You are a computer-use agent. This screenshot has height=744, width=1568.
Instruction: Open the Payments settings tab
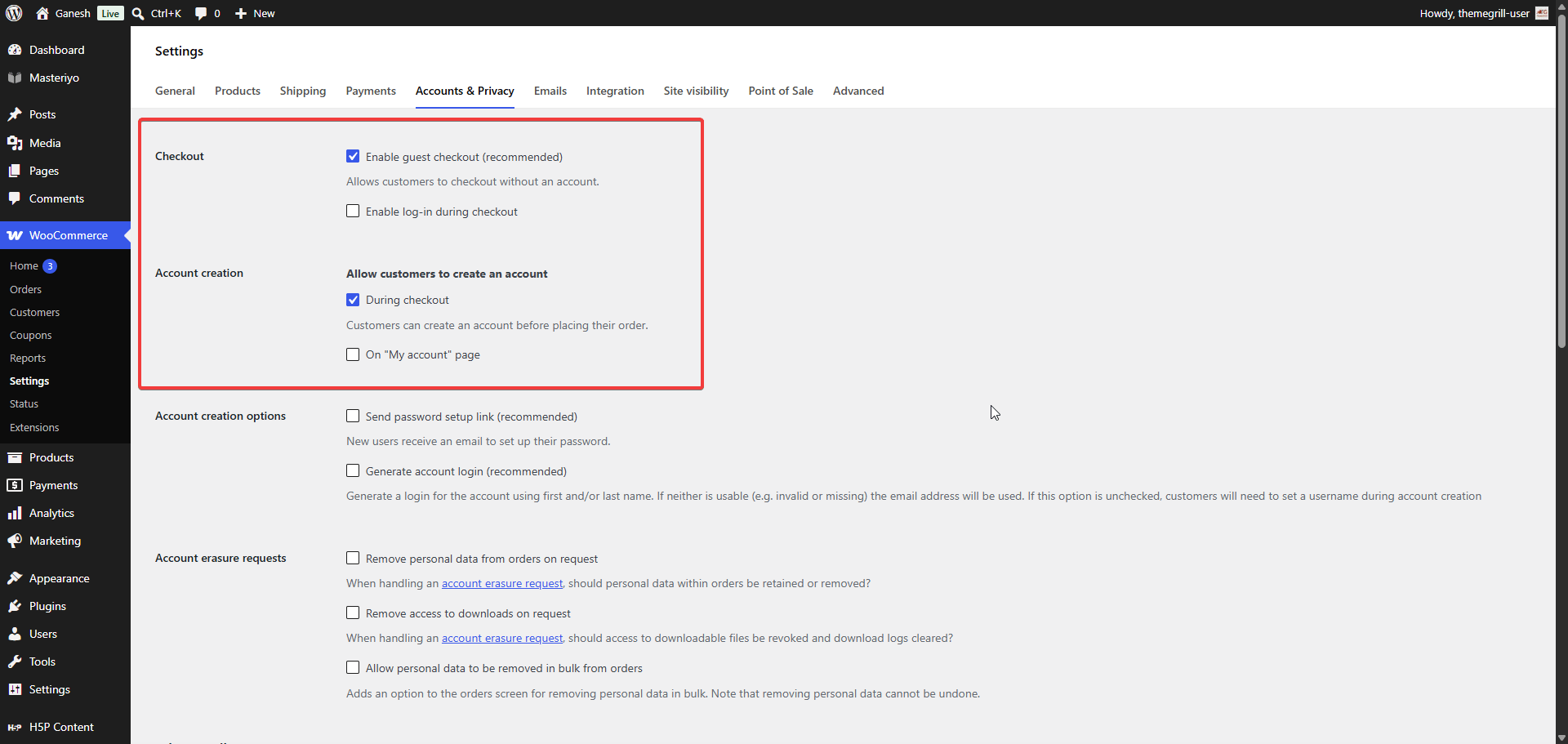(371, 91)
